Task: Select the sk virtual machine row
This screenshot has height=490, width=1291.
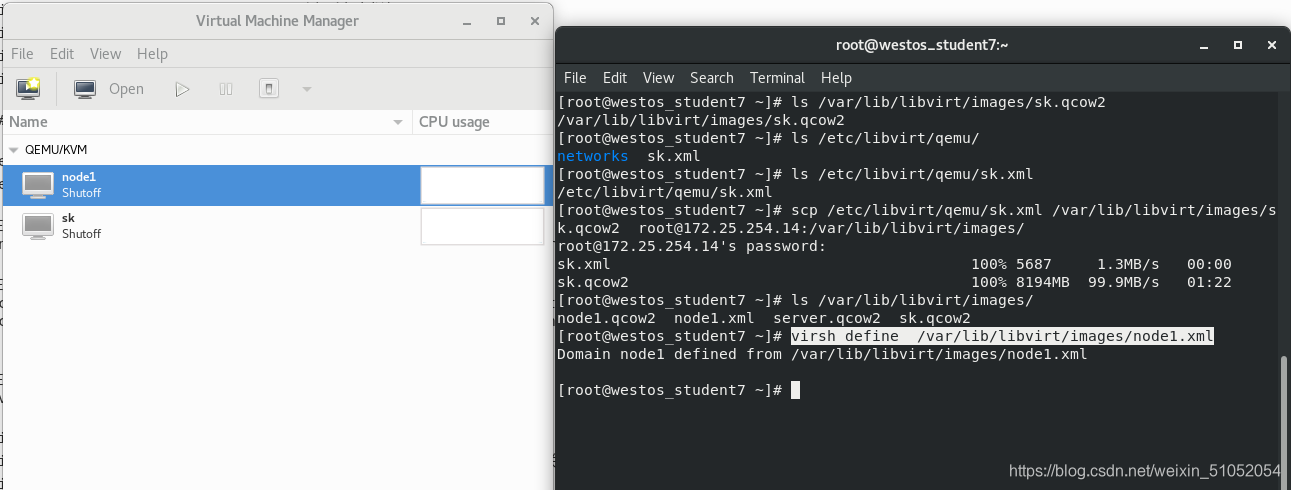Action: point(277,226)
